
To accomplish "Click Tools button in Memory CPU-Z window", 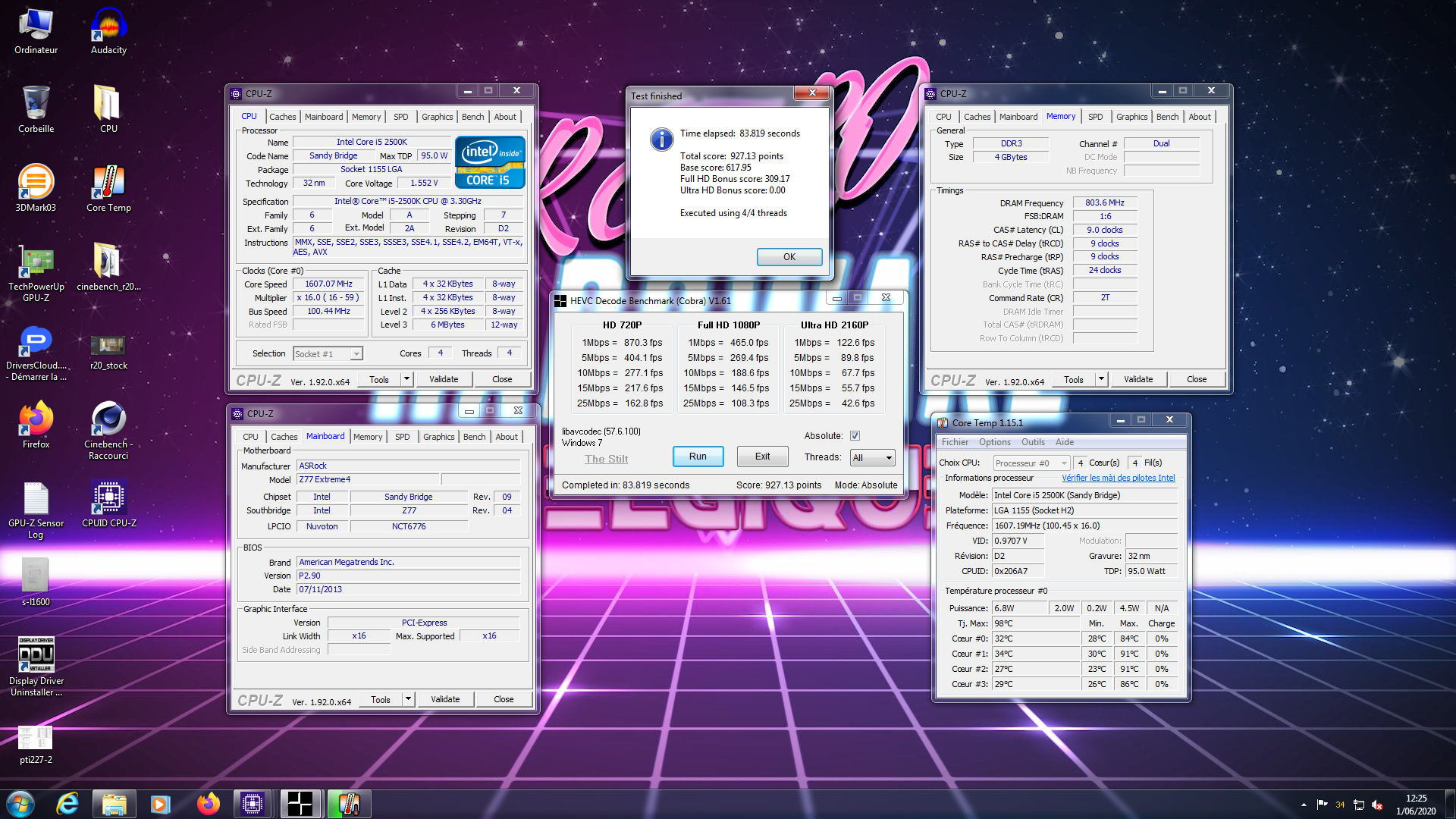I will [x=1073, y=379].
